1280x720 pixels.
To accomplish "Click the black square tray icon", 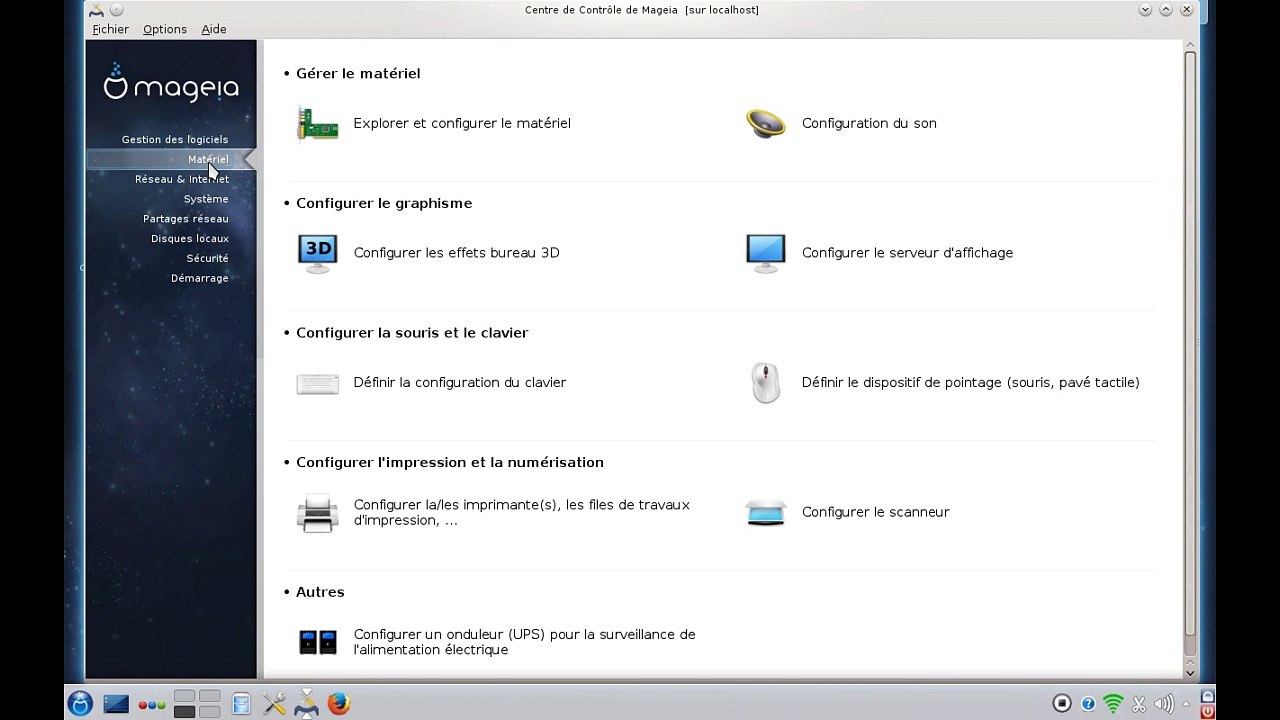I will click(x=1062, y=704).
